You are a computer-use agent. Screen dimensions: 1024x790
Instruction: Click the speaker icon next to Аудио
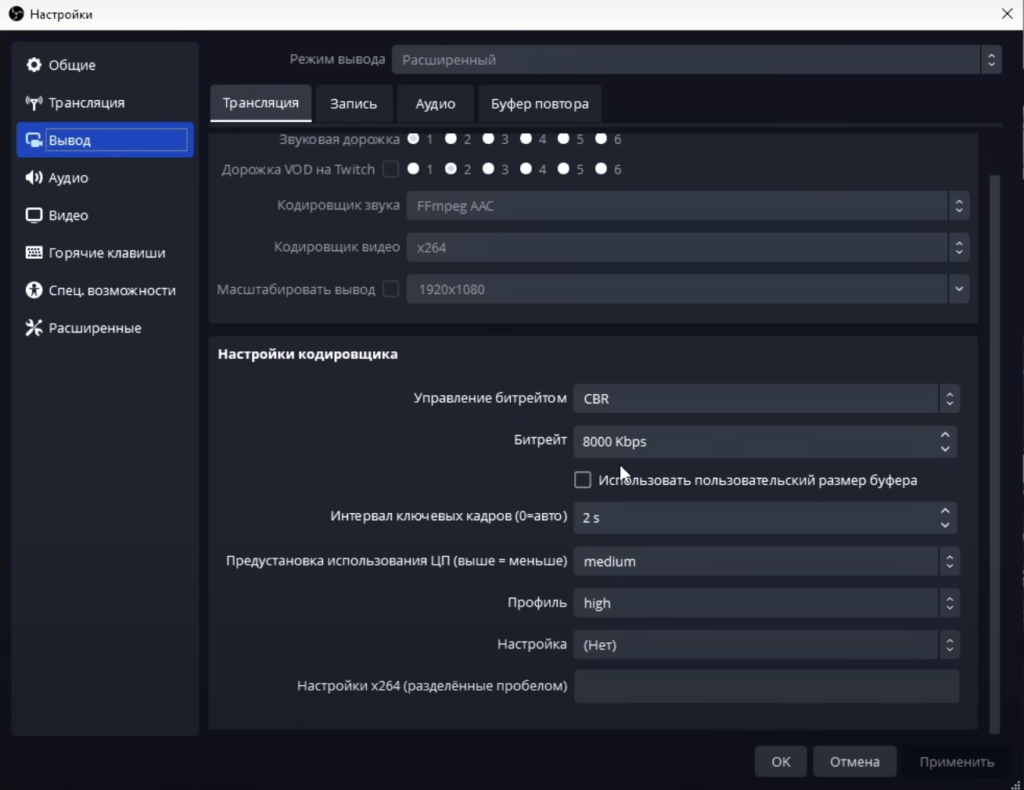pos(33,178)
